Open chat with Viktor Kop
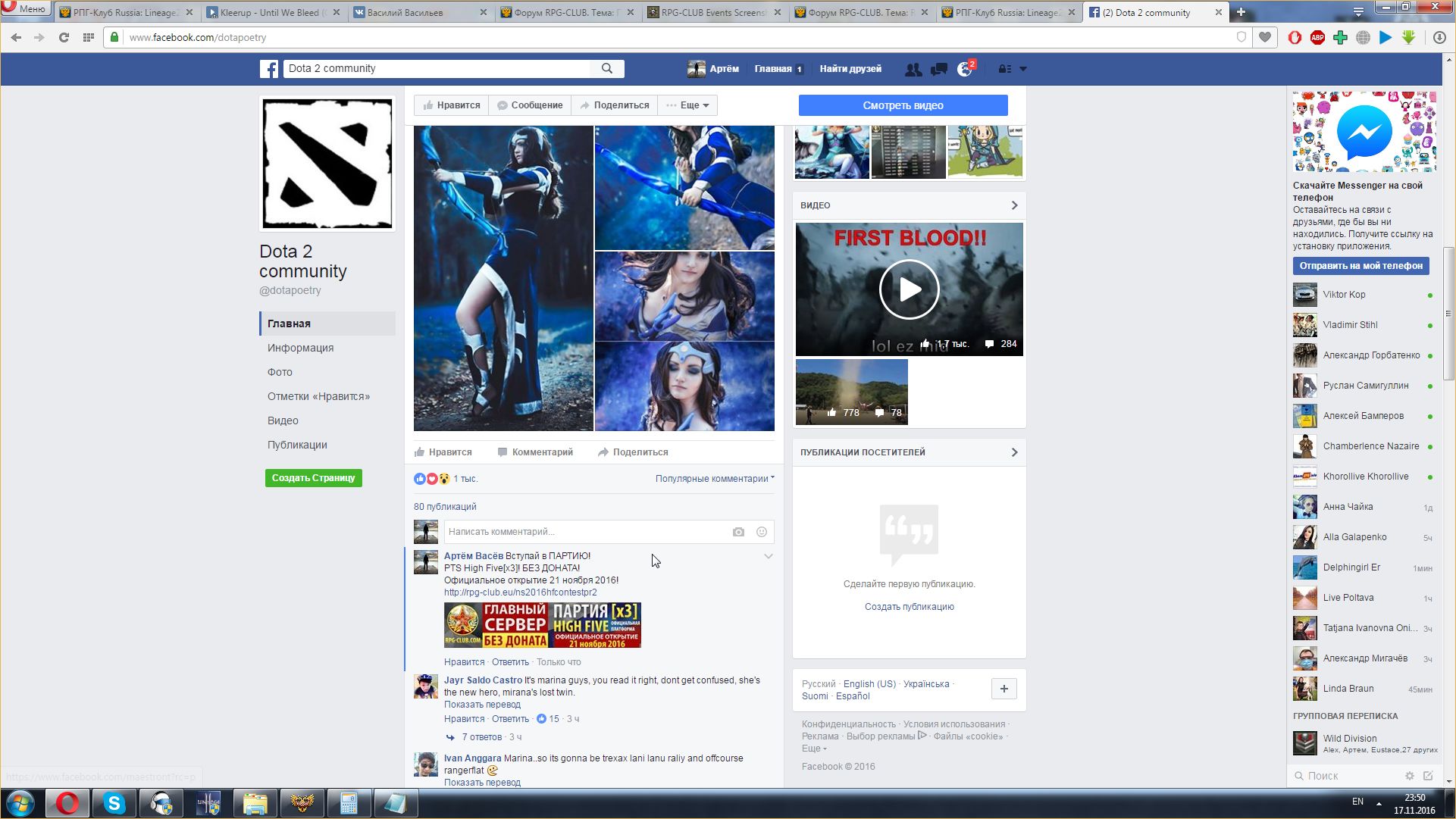The image size is (1456, 819). (1364, 295)
